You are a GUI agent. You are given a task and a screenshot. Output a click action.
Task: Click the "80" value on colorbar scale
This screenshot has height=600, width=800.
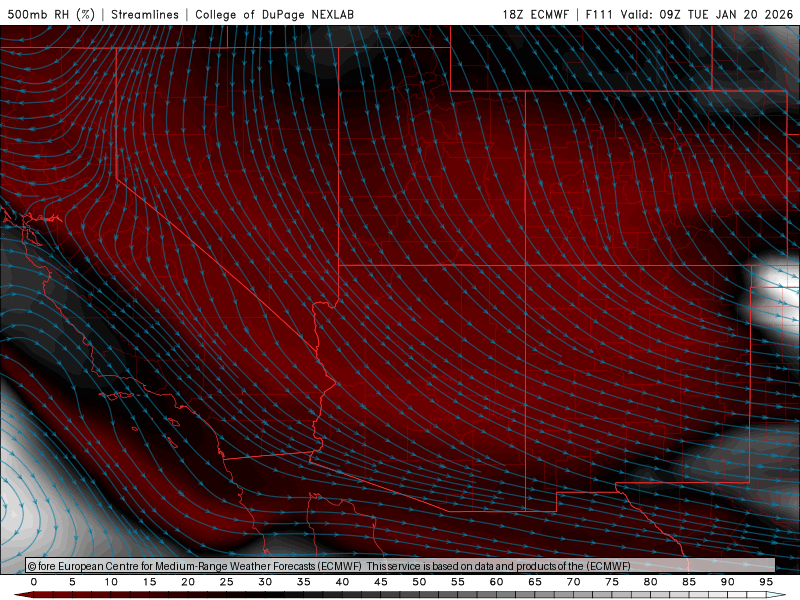coord(650,582)
